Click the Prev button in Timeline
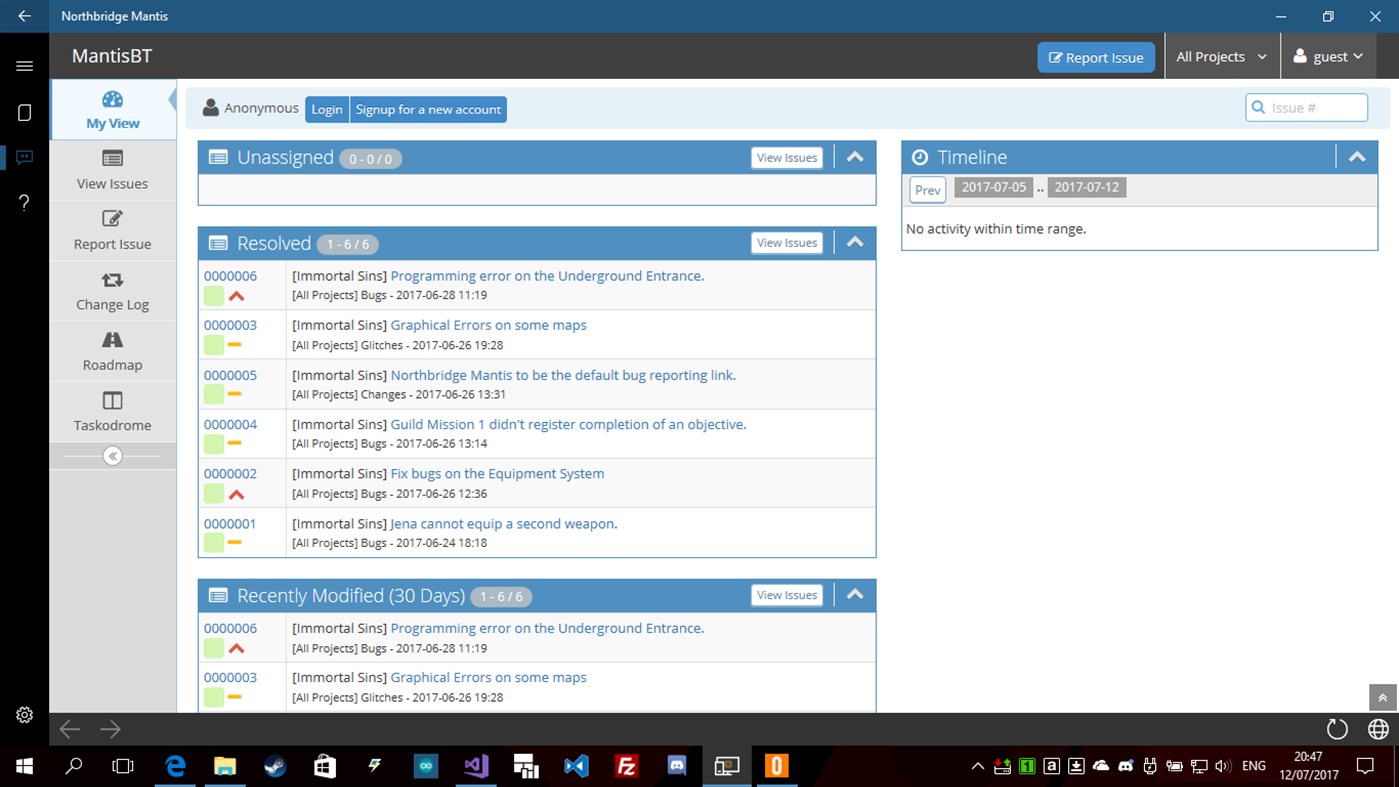Image resolution: width=1399 pixels, height=787 pixels. tap(928, 190)
